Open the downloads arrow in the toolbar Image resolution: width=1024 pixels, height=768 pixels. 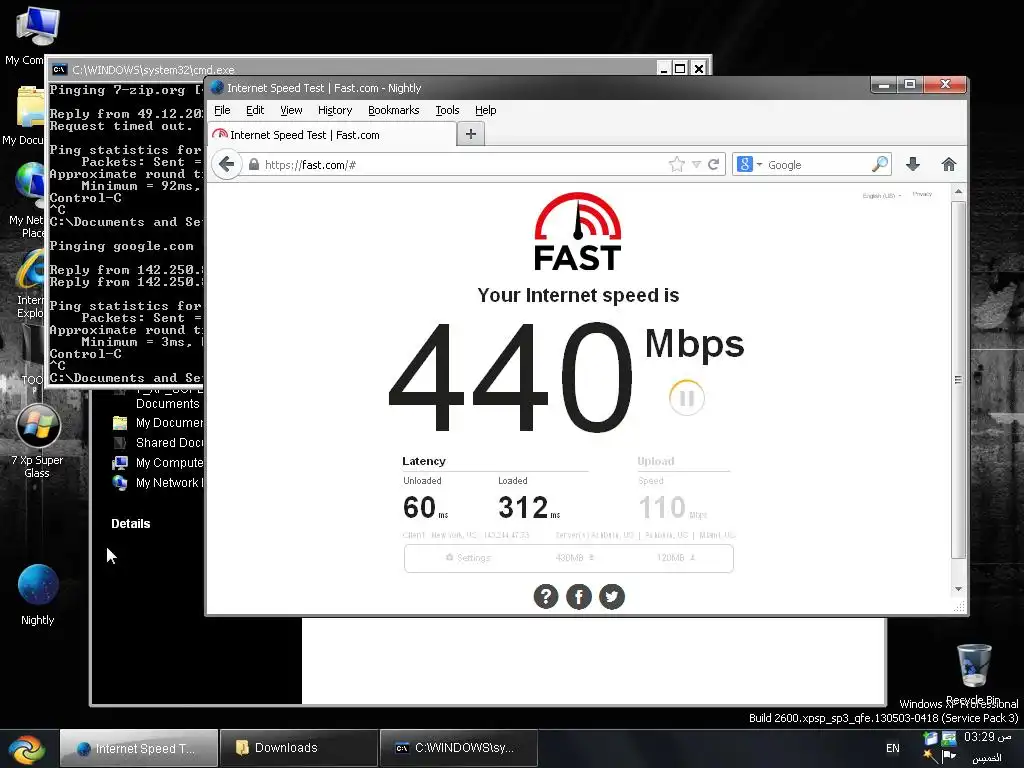913,165
